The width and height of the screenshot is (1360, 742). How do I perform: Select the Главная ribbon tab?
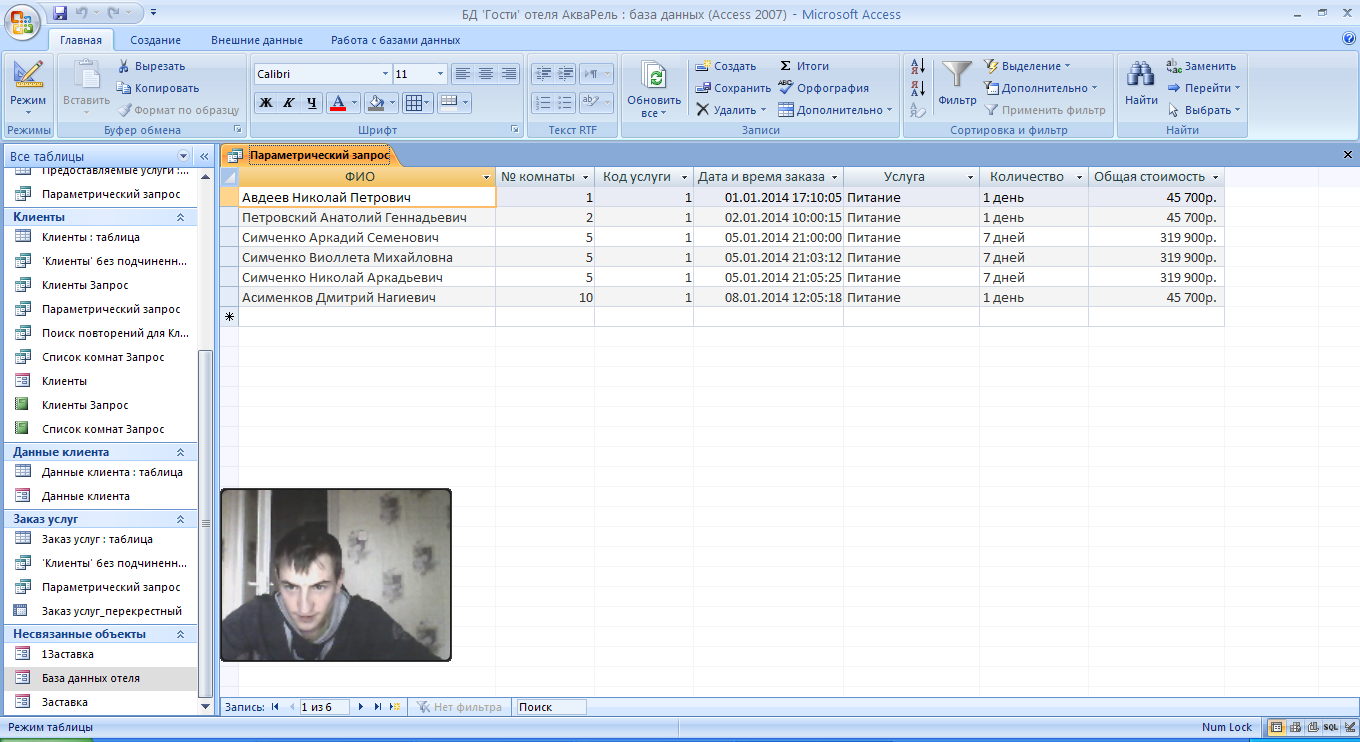81,40
